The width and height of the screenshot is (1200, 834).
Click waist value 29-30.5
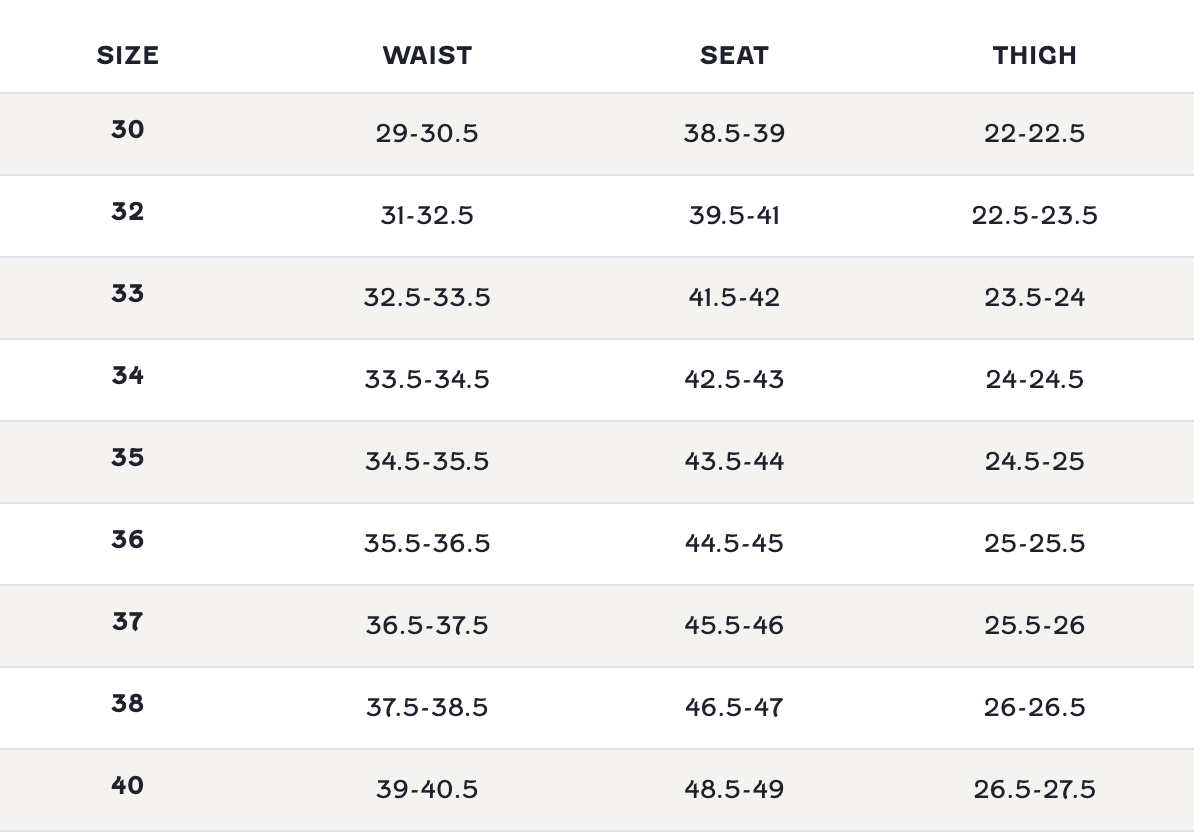click(427, 133)
